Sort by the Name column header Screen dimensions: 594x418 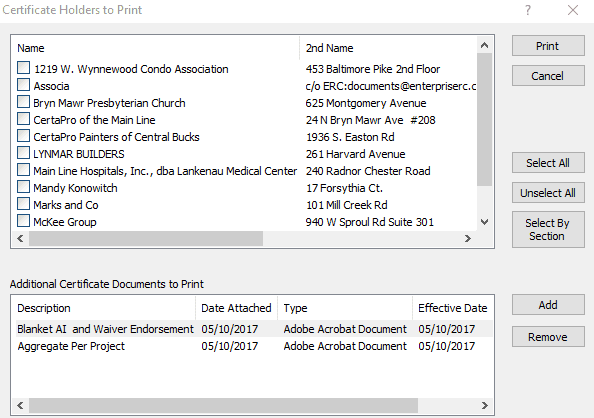(x=156, y=48)
